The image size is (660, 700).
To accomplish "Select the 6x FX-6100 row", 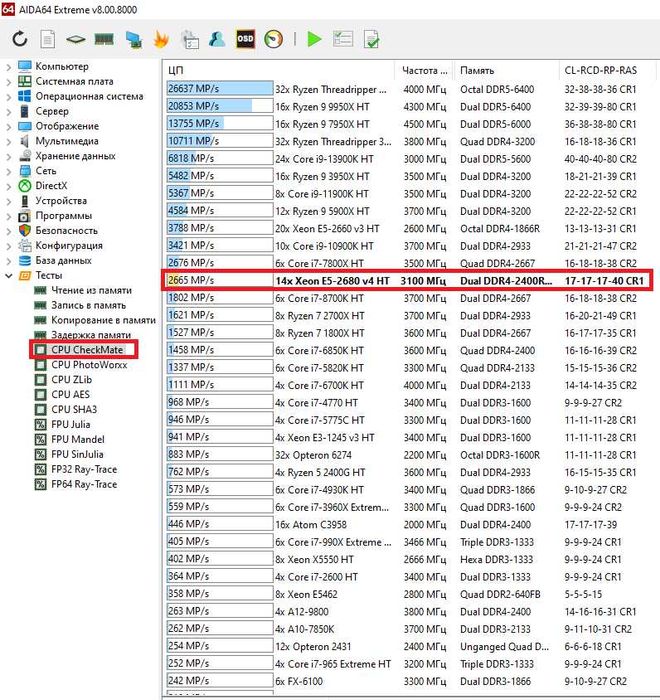I will tap(407, 681).
